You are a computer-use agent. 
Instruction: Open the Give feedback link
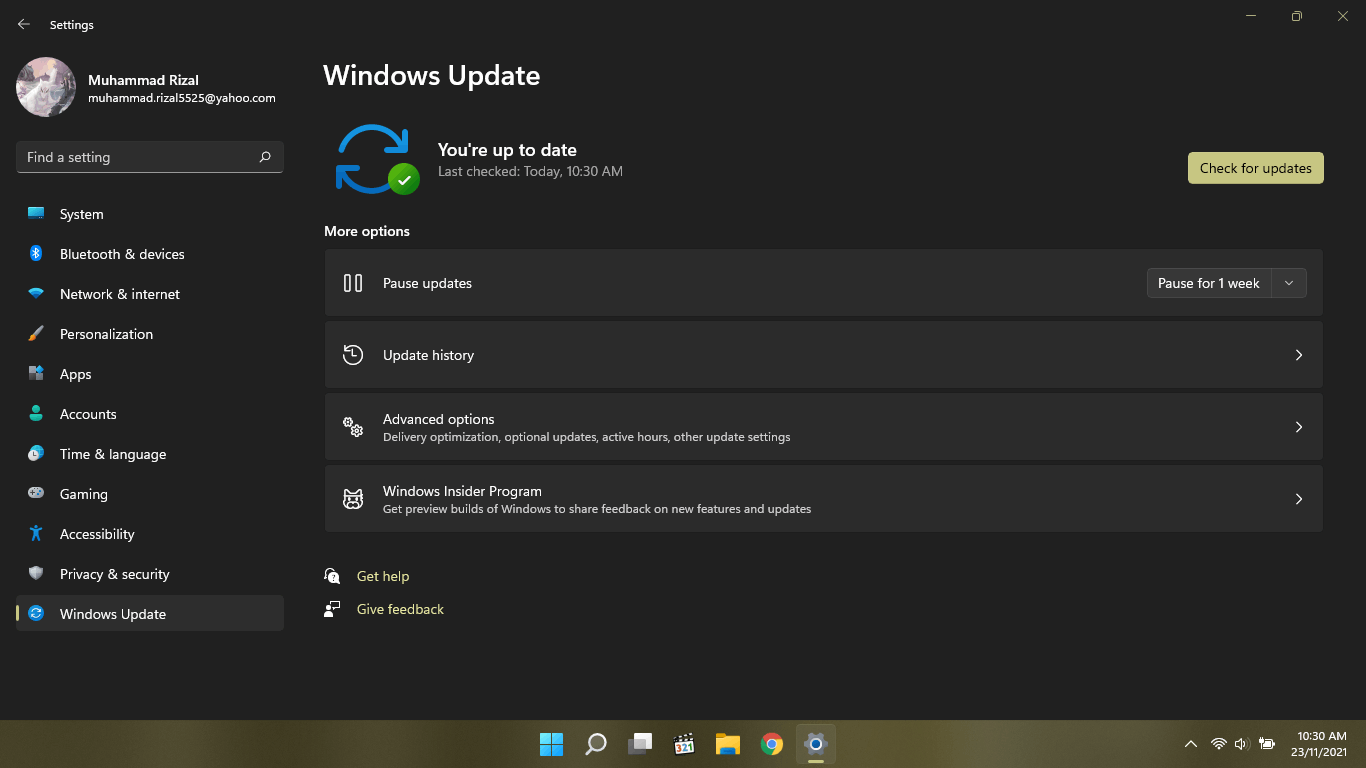click(x=400, y=609)
